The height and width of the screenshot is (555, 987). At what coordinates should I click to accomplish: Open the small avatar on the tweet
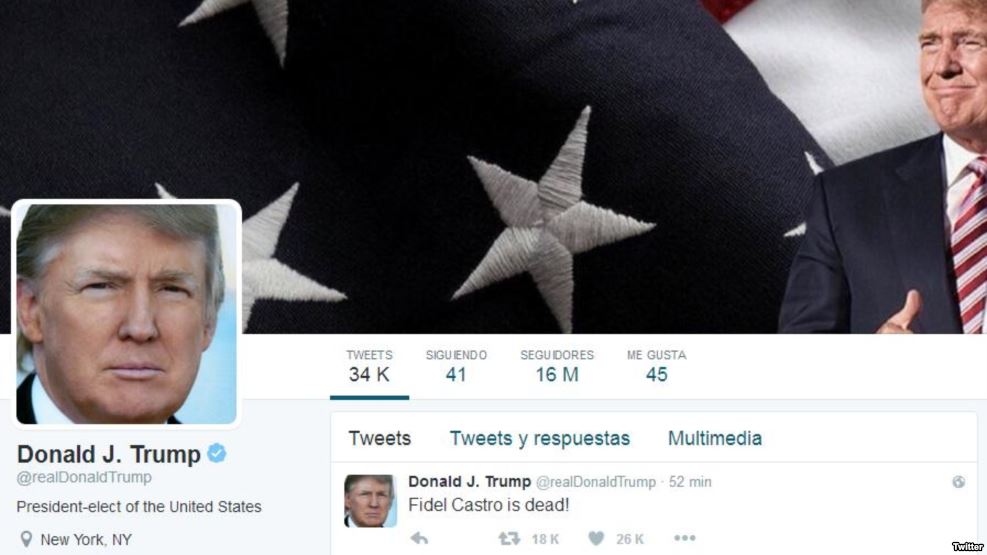coord(370,501)
